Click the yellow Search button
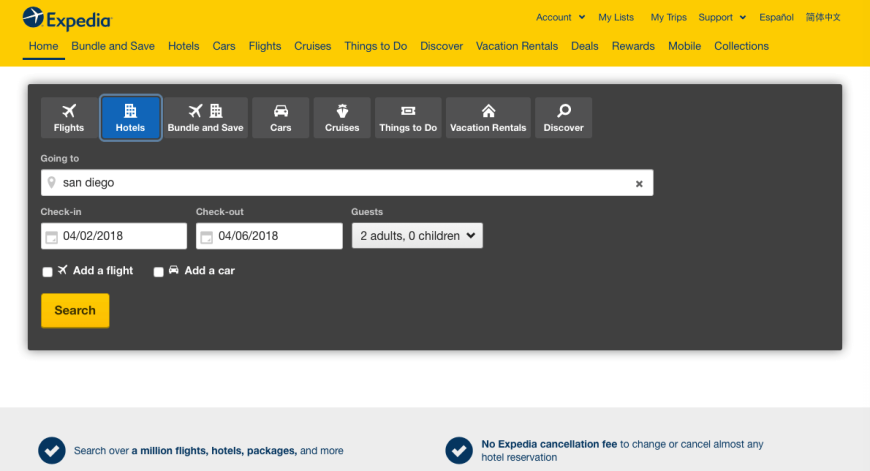 click(75, 310)
